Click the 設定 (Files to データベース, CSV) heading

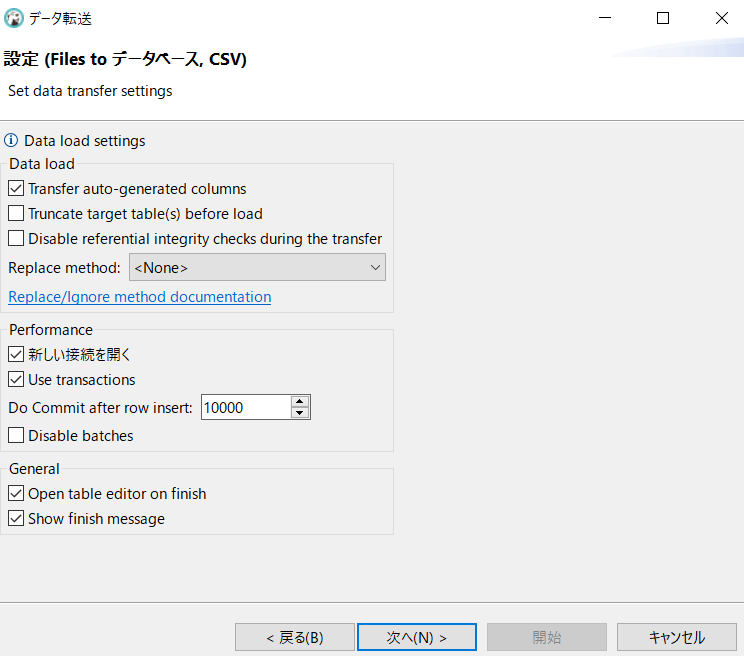click(x=125, y=59)
